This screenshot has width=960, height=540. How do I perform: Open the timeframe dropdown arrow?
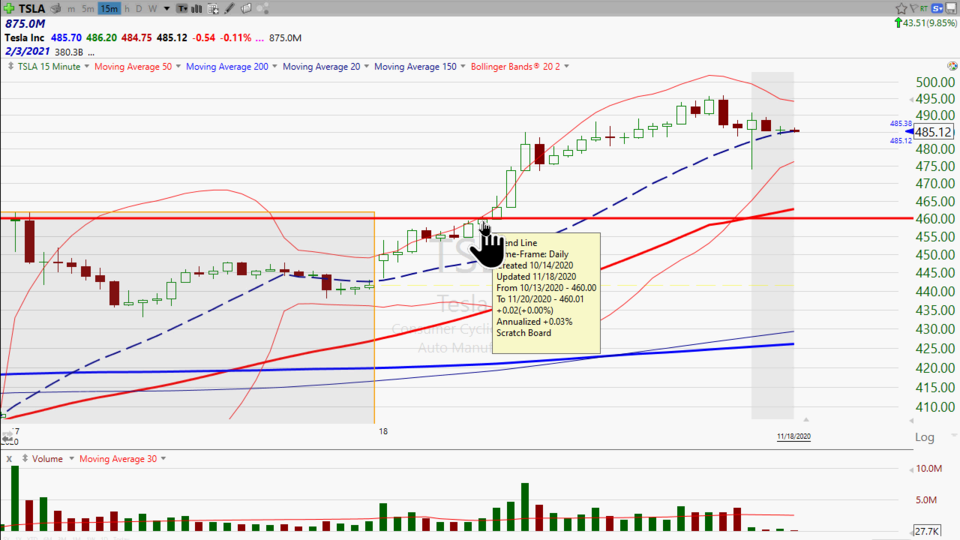click(x=167, y=9)
